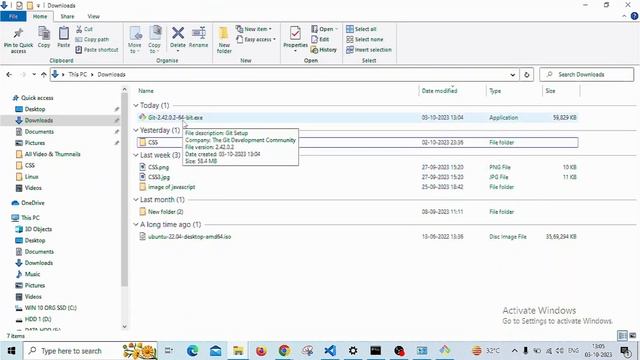Click Copy path in ribbon
Screen dimensions: 640x360
92,39
